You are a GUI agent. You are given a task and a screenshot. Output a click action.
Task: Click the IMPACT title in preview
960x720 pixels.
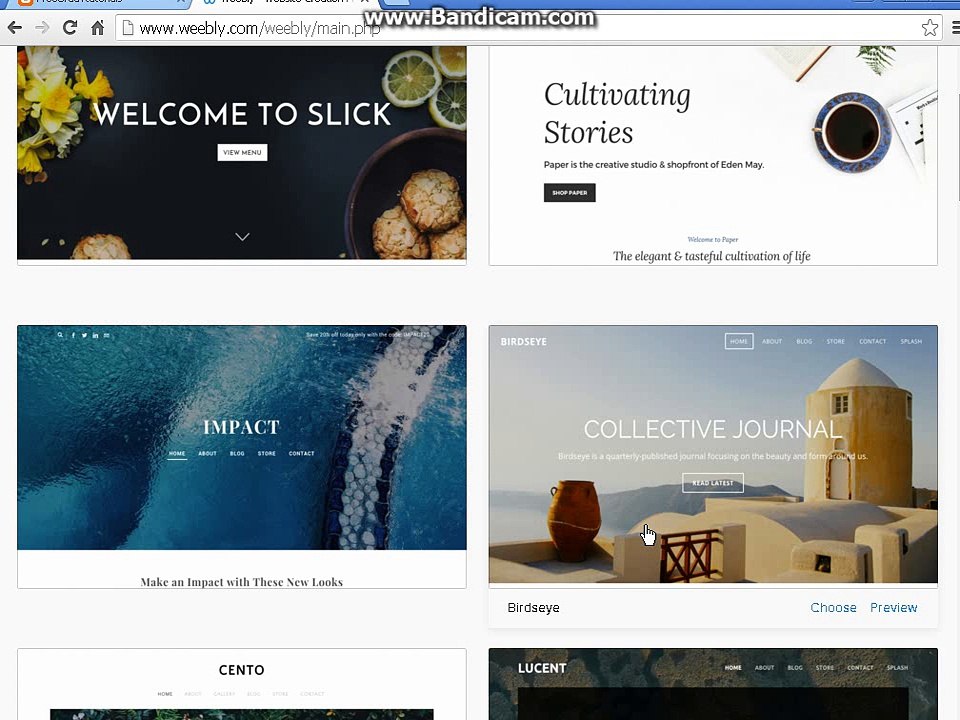point(241,427)
